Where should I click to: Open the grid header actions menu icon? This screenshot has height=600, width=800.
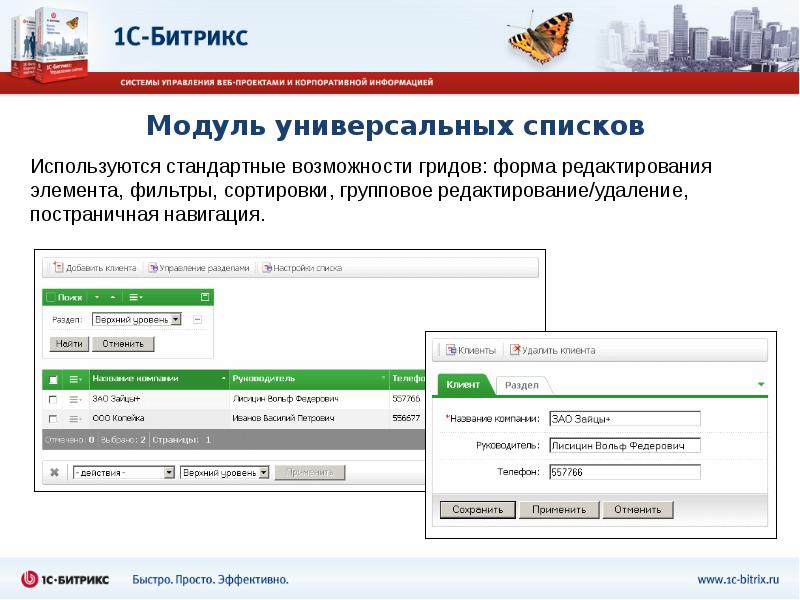pos(76,379)
